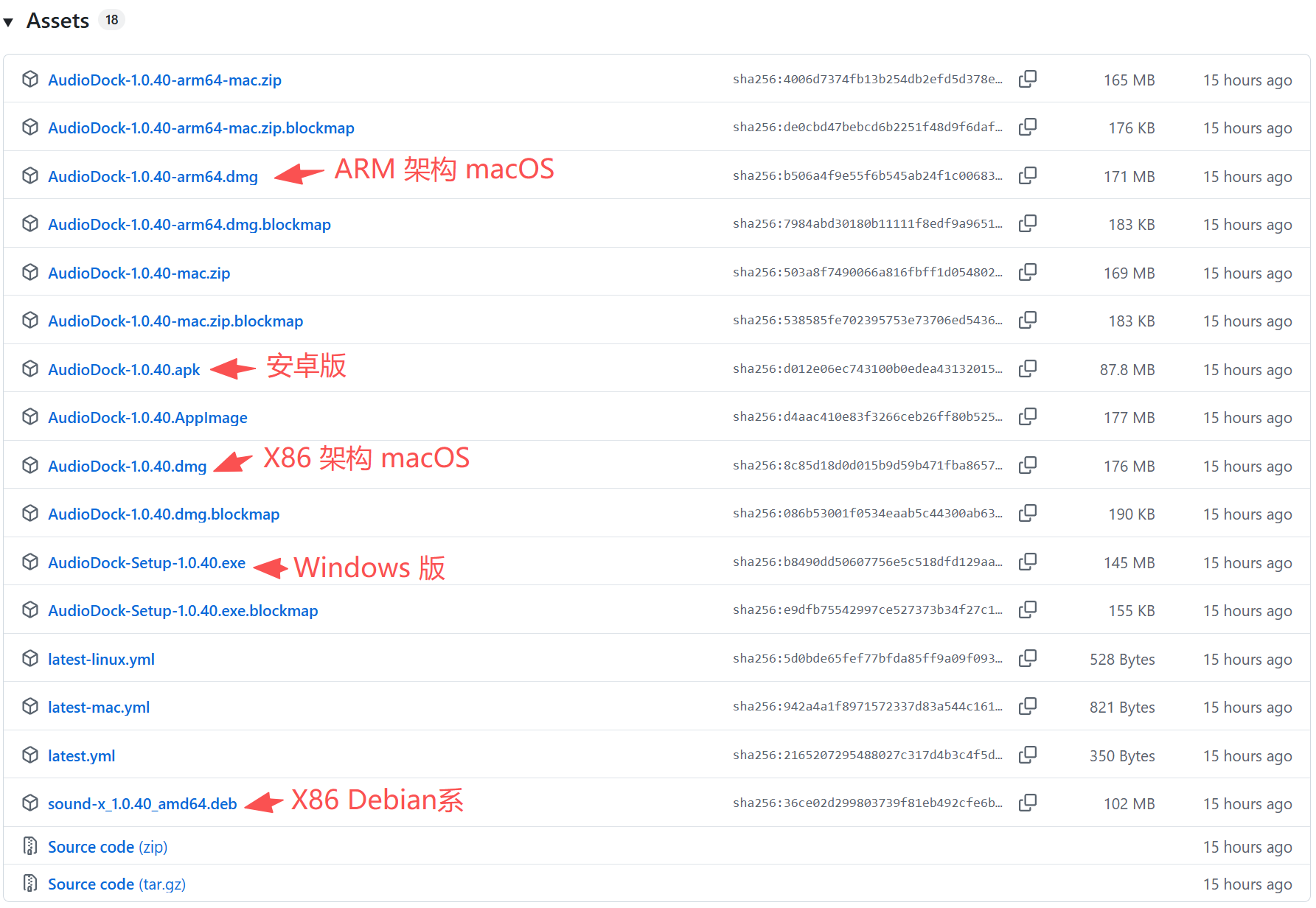Click zip file icon beside Source code (zip)
Screen dimensions: 1316x908
pos(30,846)
